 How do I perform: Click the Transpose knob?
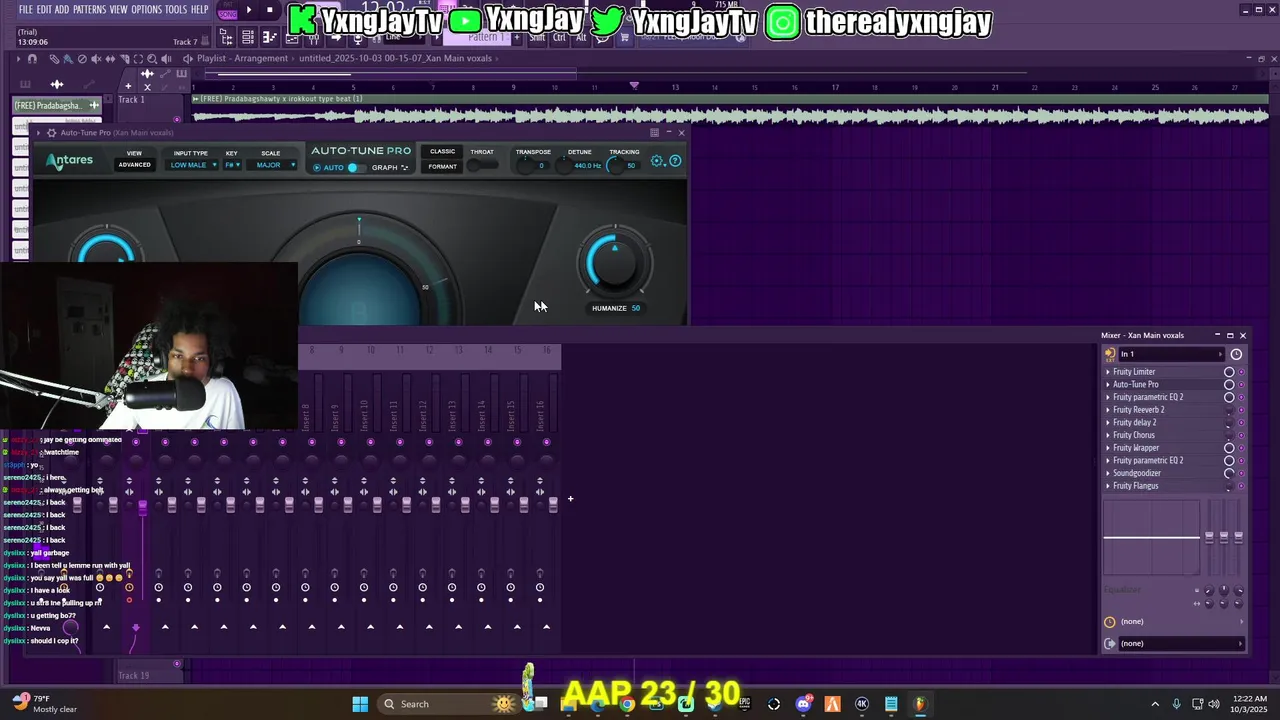(x=525, y=165)
